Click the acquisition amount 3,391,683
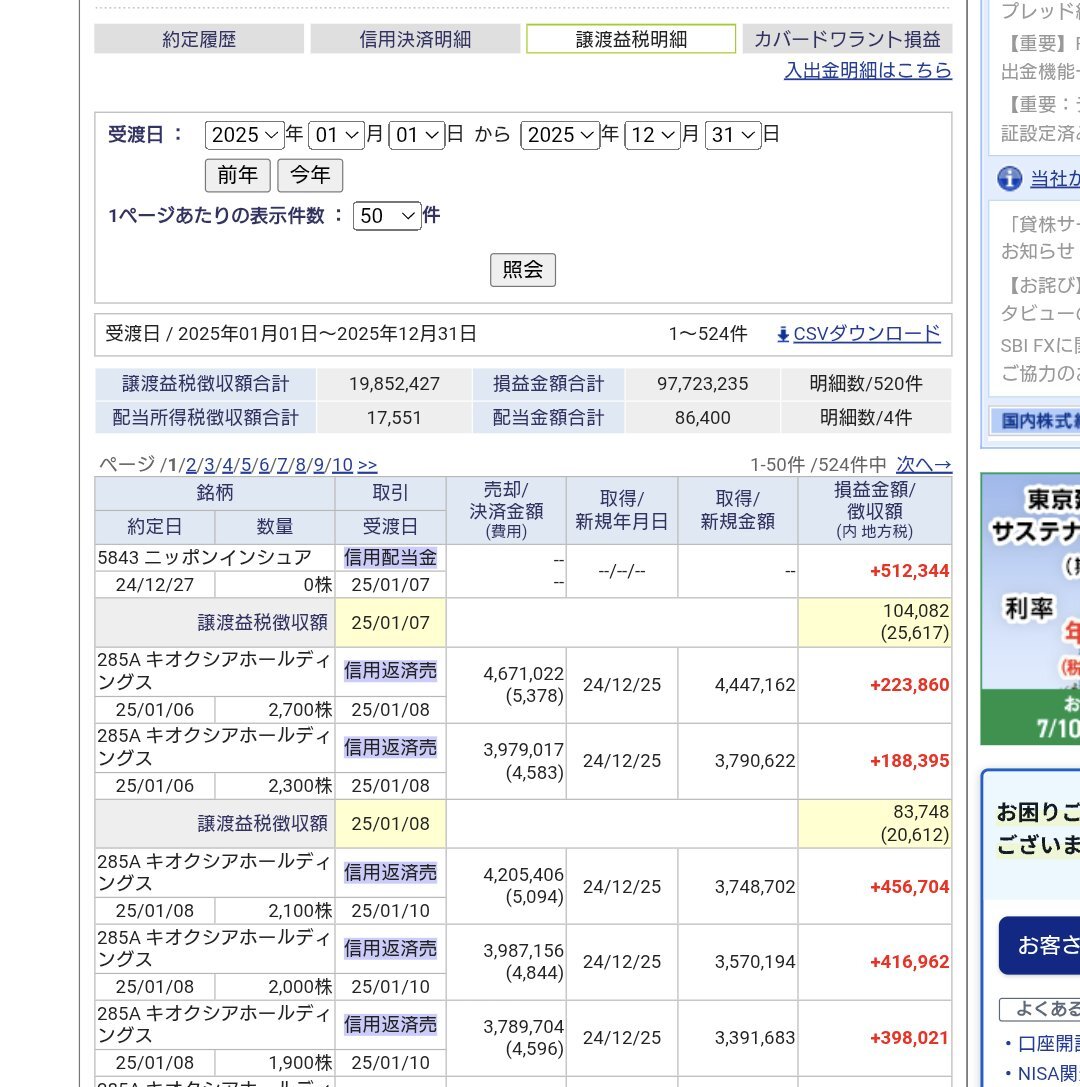Image resolution: width=1080 pixels, height=1087 pixels. [x=755, y=1038]
